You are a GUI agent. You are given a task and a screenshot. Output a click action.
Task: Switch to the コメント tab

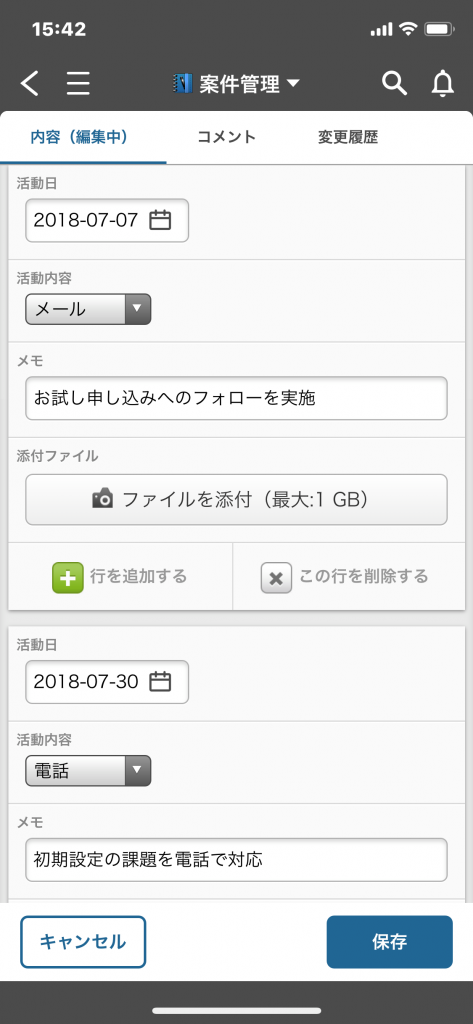pyautogui.click(x=226, y=137)
